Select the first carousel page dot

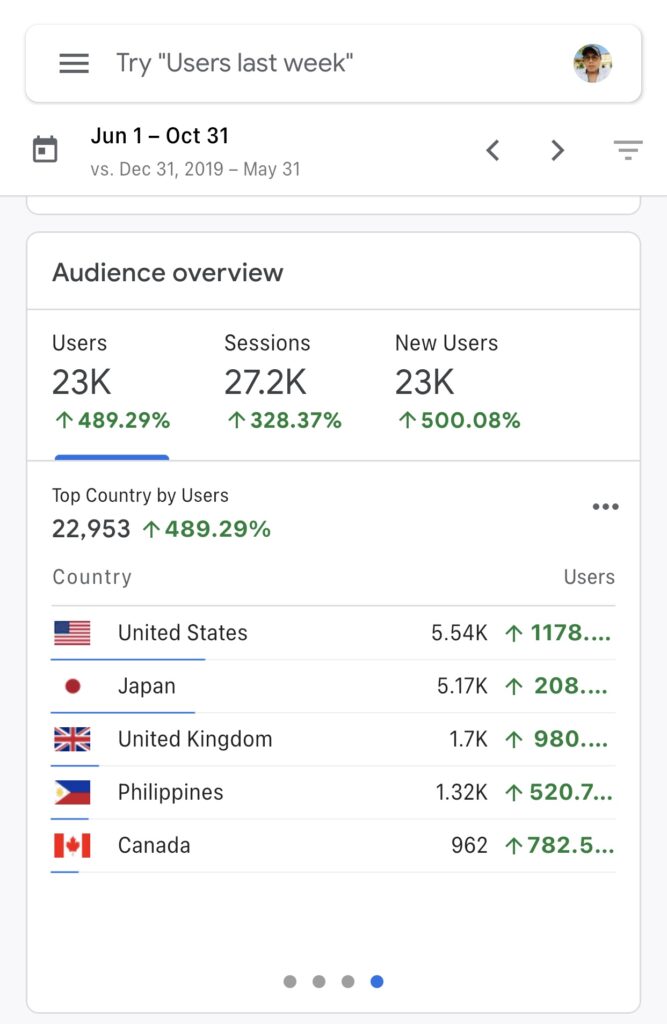click(x=290, y=982)
